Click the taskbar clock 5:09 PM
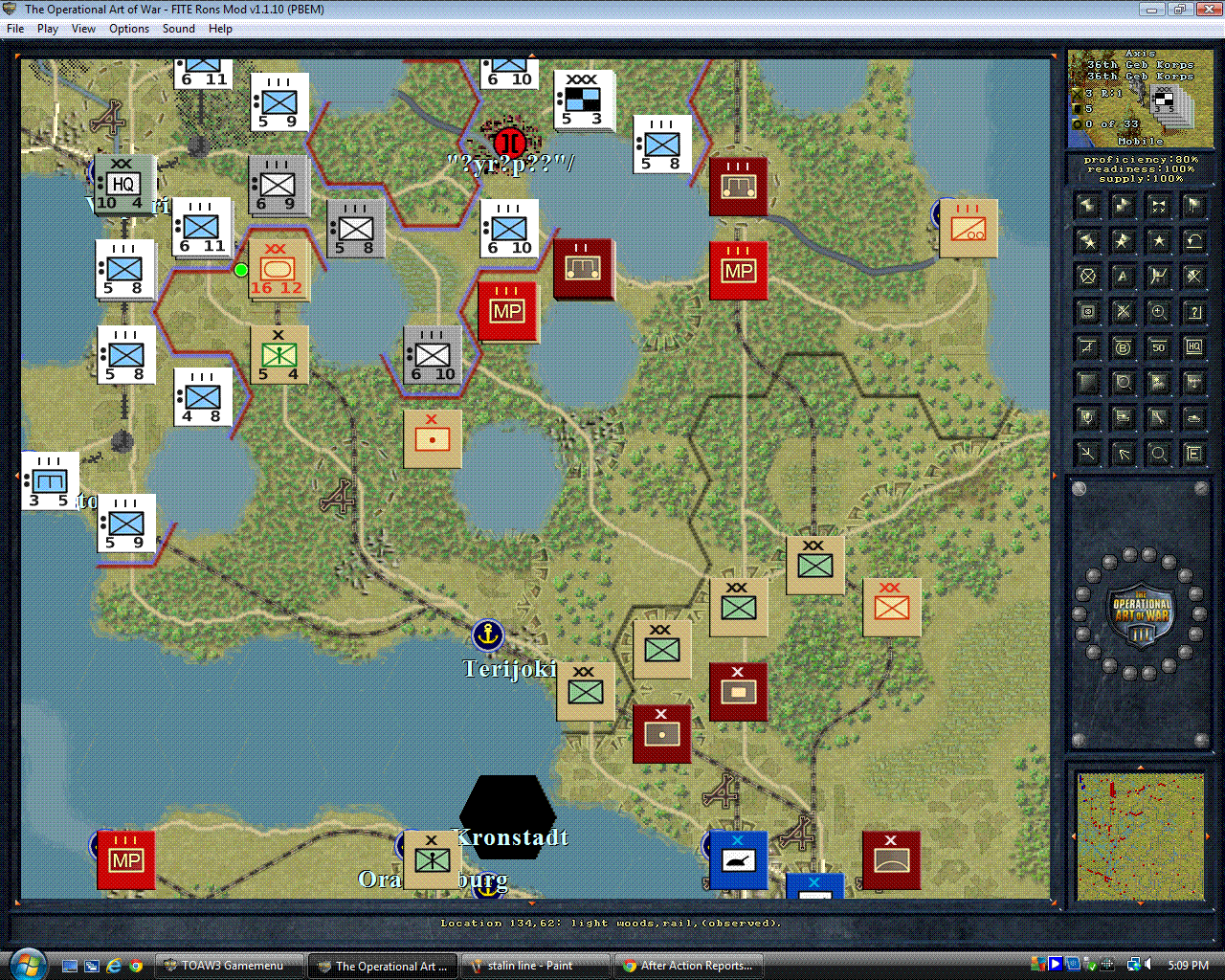This screenshot has height=980, width=1225. coord(1189,966)
